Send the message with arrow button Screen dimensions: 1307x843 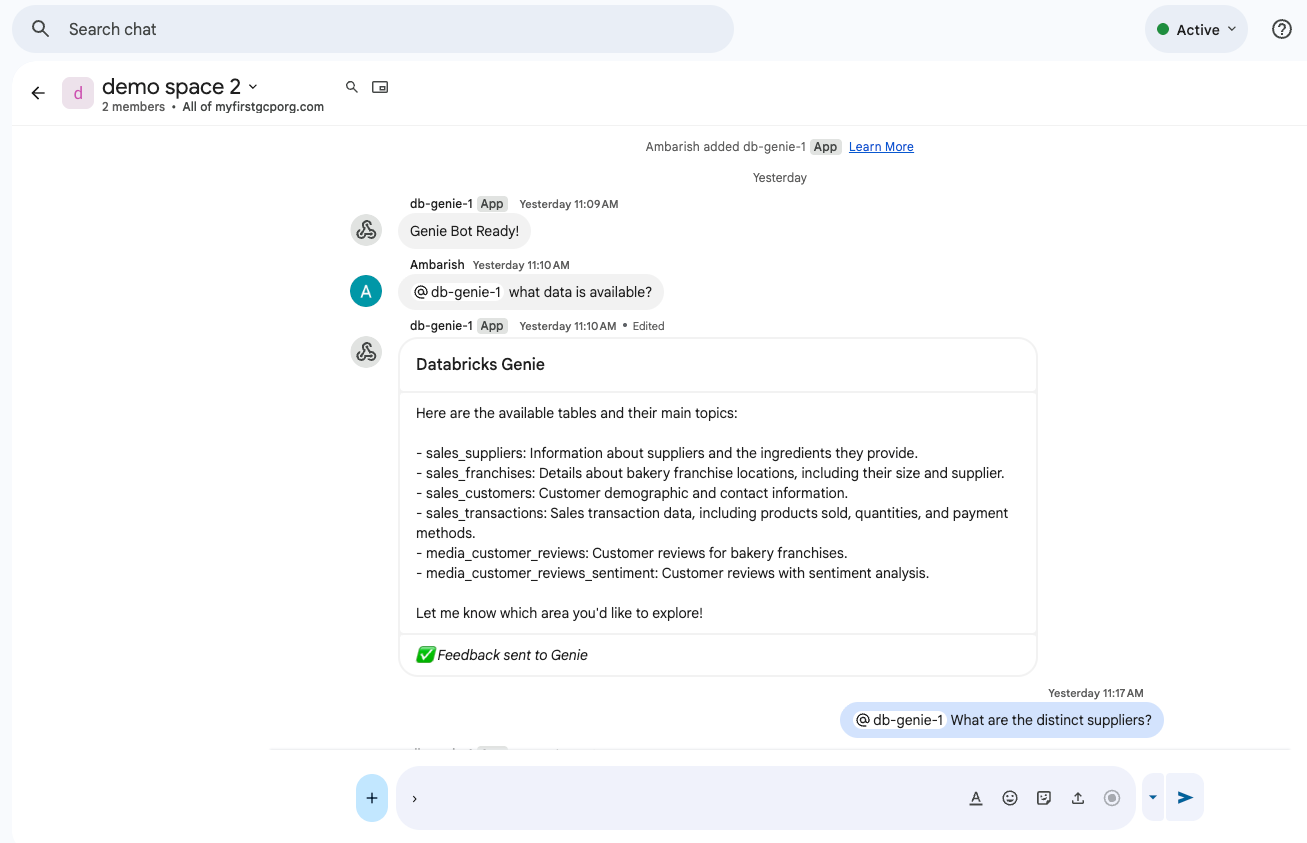point(1185,797)
